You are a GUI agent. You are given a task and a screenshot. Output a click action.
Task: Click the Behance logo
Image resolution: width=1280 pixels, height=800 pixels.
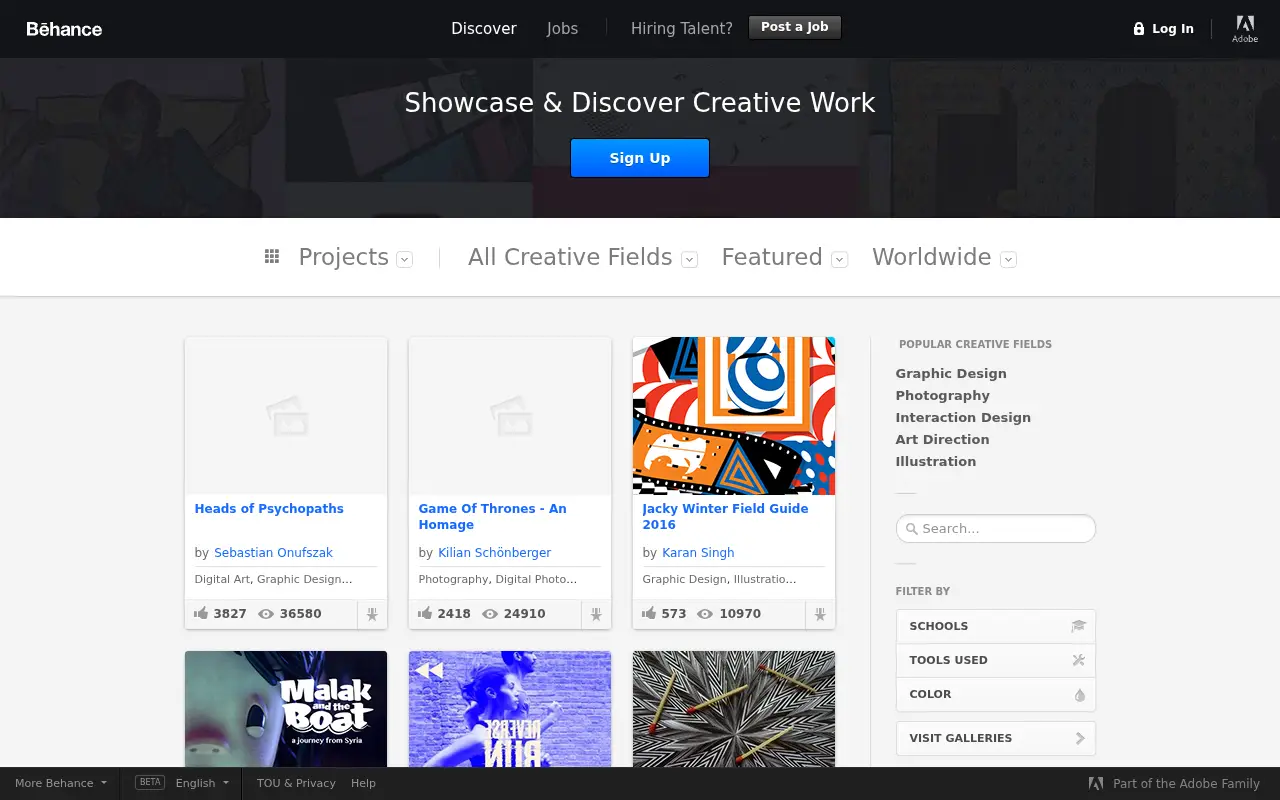(x=64, y=29)
